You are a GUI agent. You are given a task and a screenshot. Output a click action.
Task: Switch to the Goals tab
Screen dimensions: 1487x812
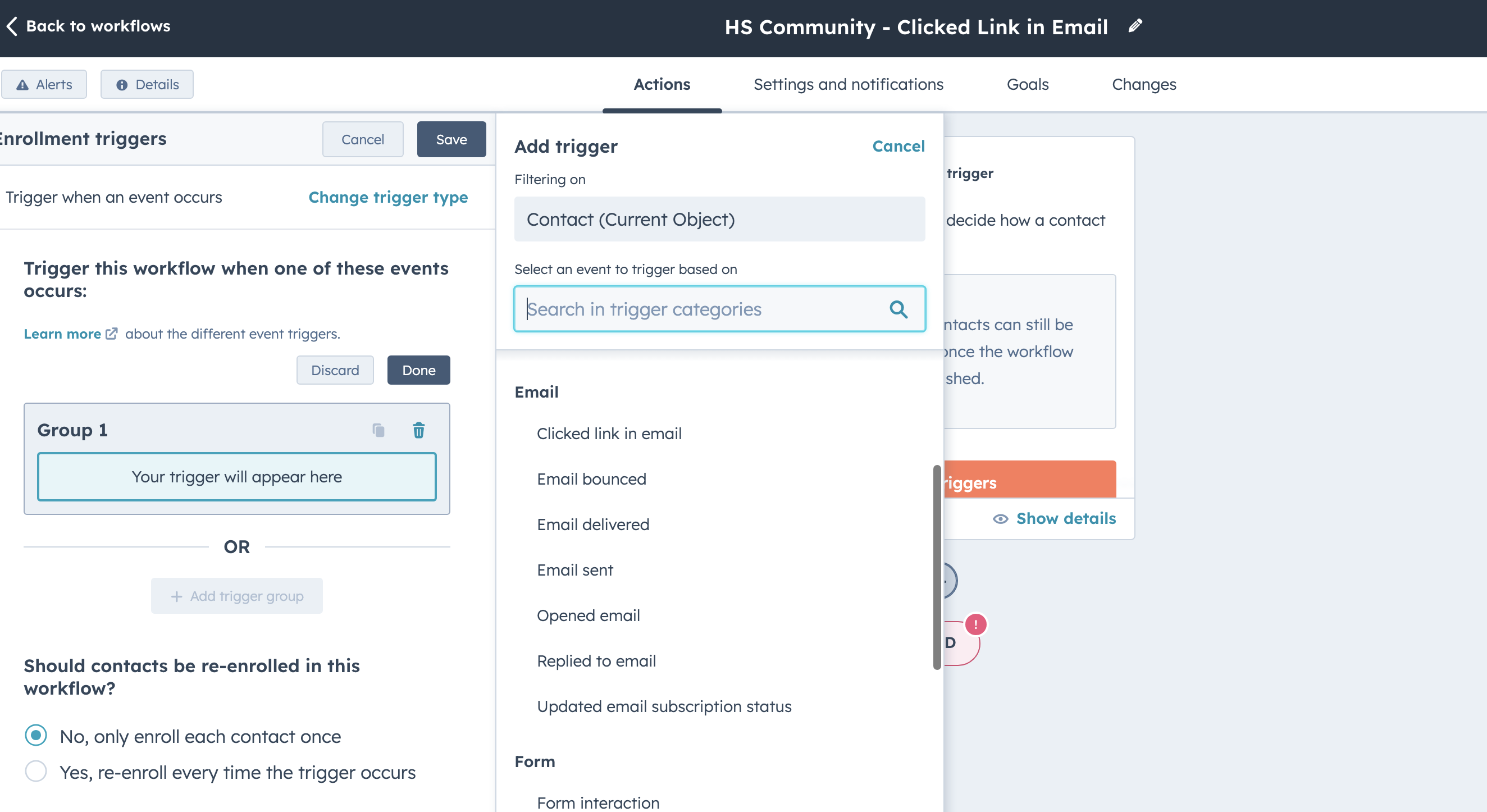(x=1028, y=84)
